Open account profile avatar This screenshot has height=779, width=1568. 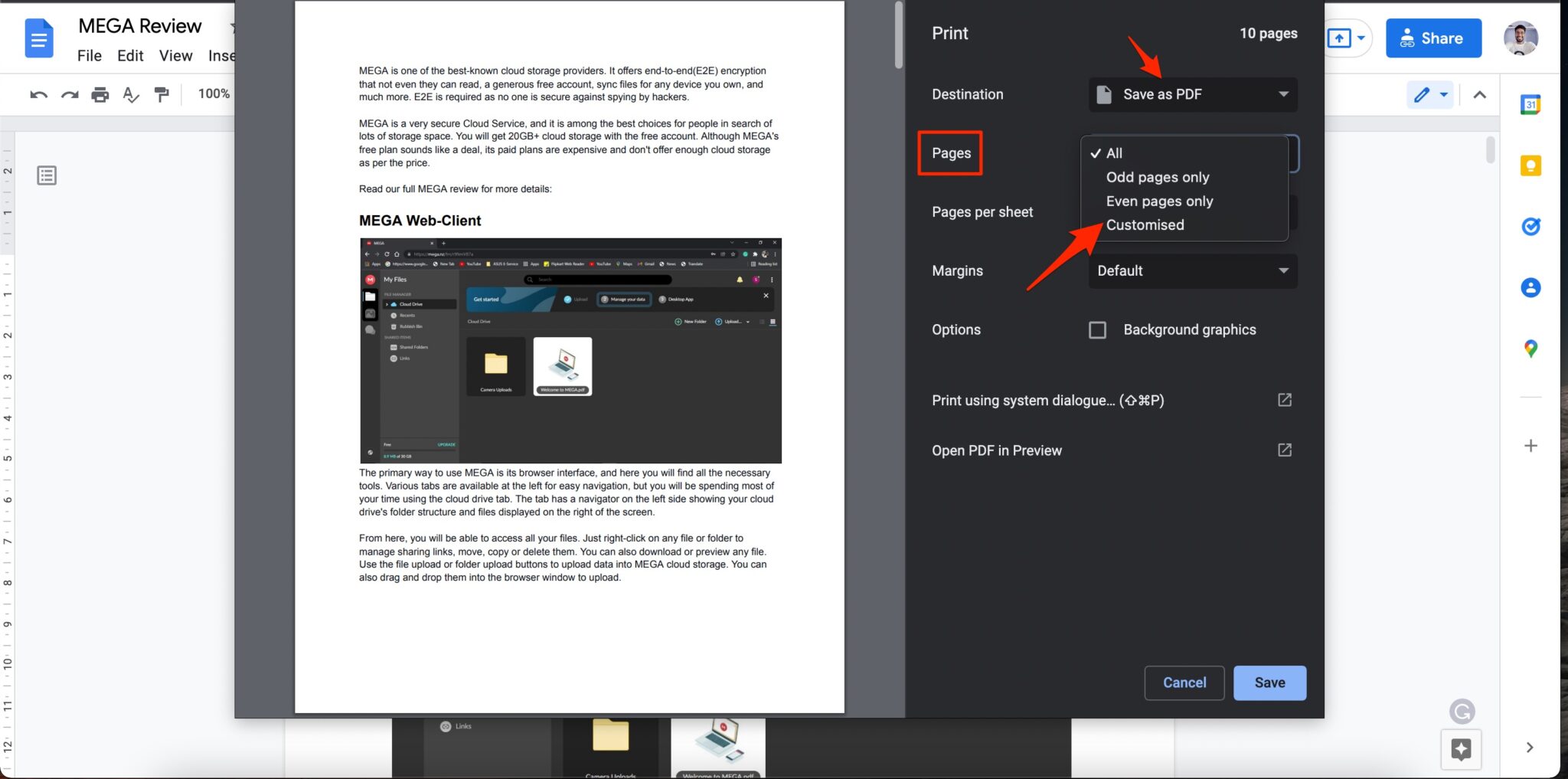pyautogui.click(x=1521, y=38)
